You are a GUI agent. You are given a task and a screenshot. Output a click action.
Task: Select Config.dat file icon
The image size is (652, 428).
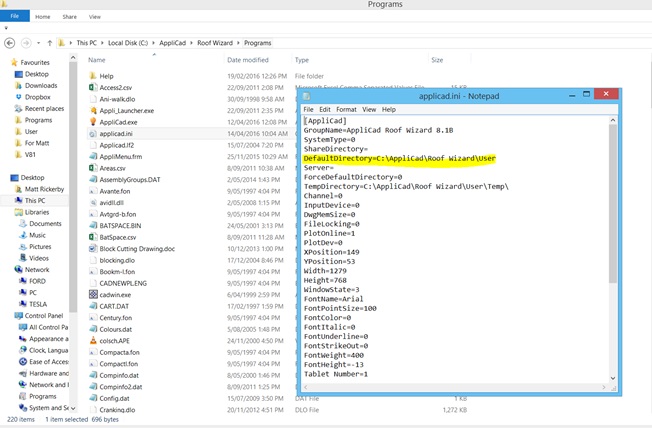93,398
